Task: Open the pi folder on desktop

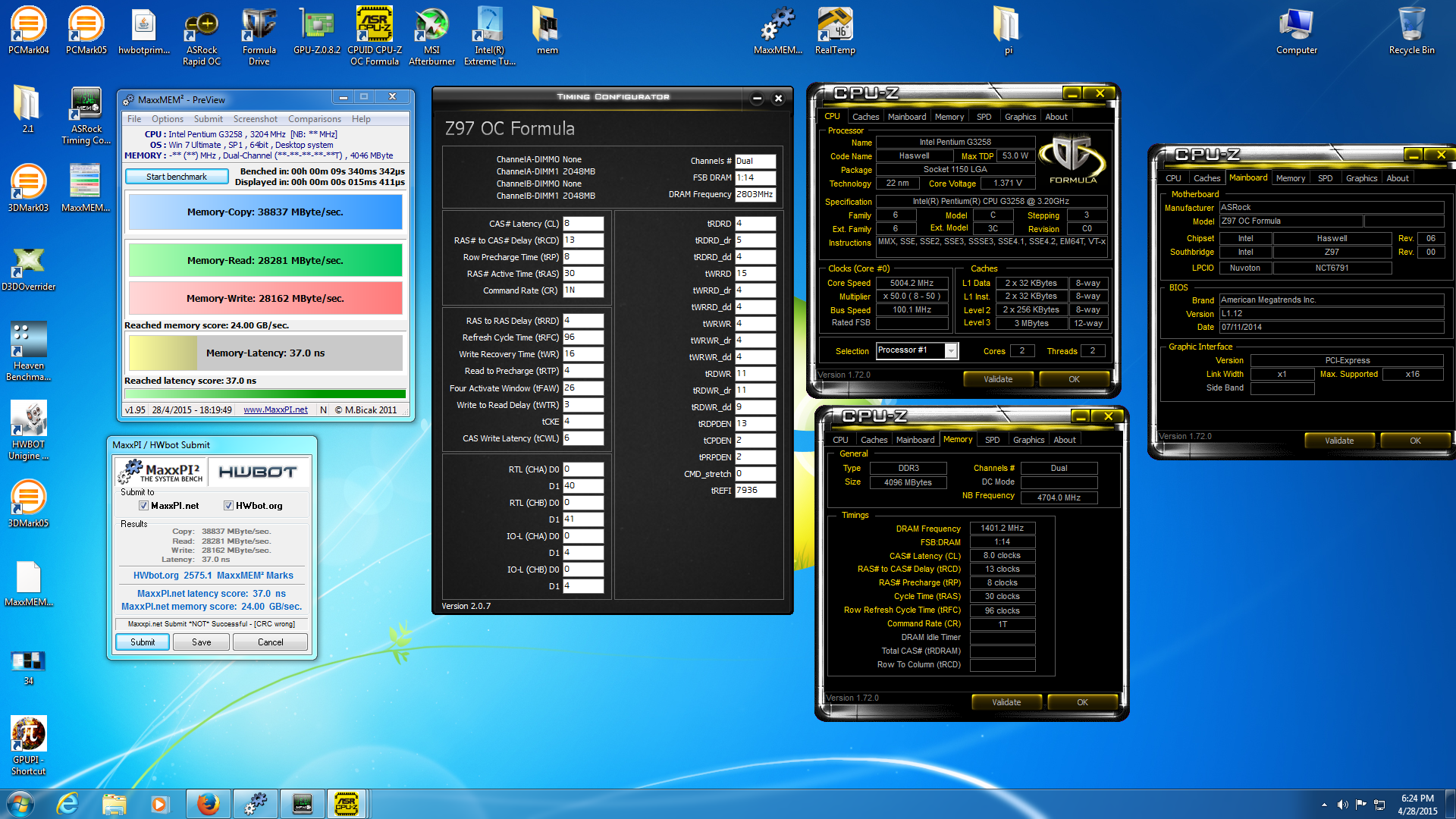Action: tap(1008, 30)
